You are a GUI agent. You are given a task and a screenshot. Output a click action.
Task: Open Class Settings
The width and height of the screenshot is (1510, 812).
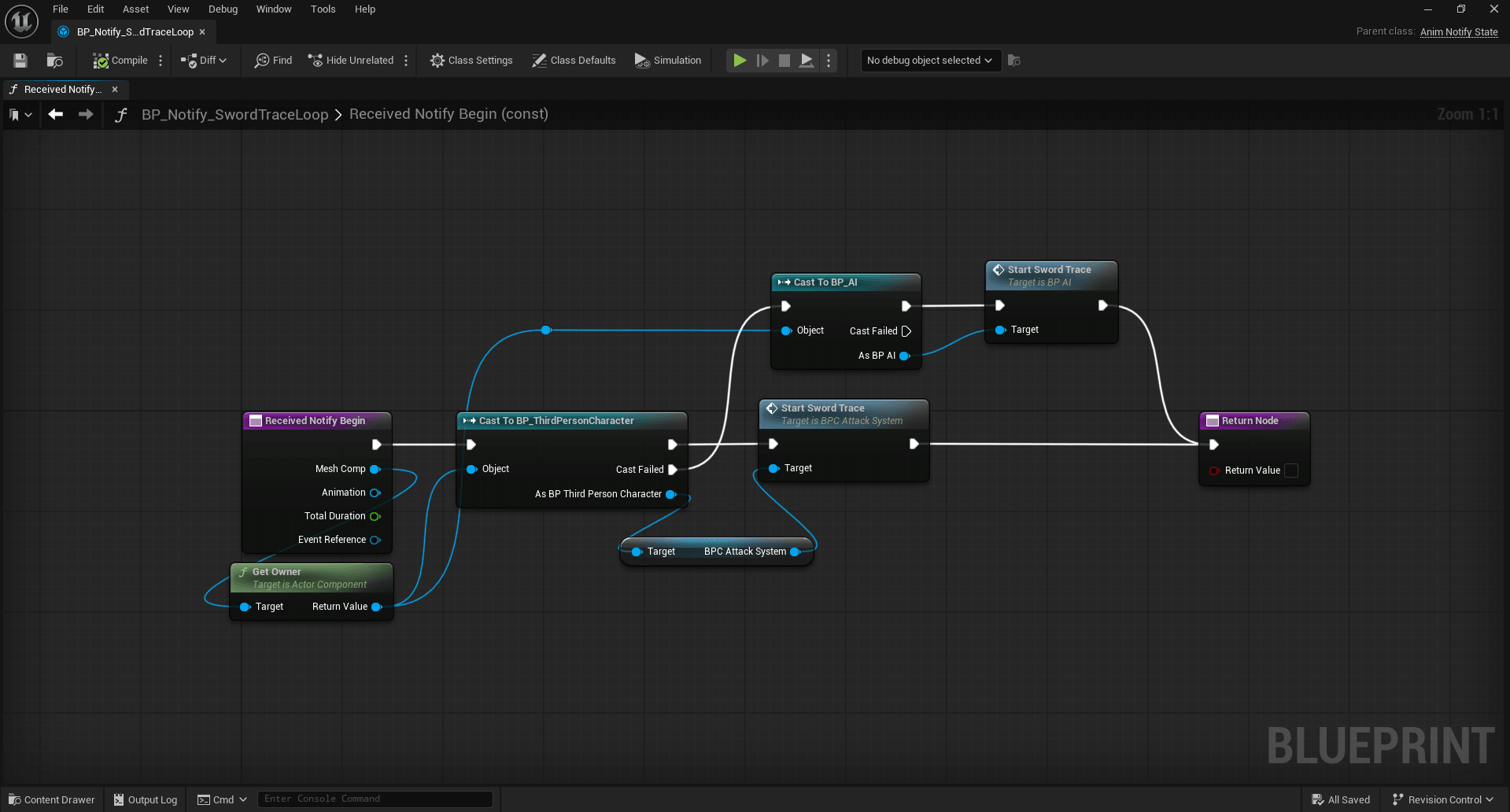pyautogui.click(x=471, y=61)
